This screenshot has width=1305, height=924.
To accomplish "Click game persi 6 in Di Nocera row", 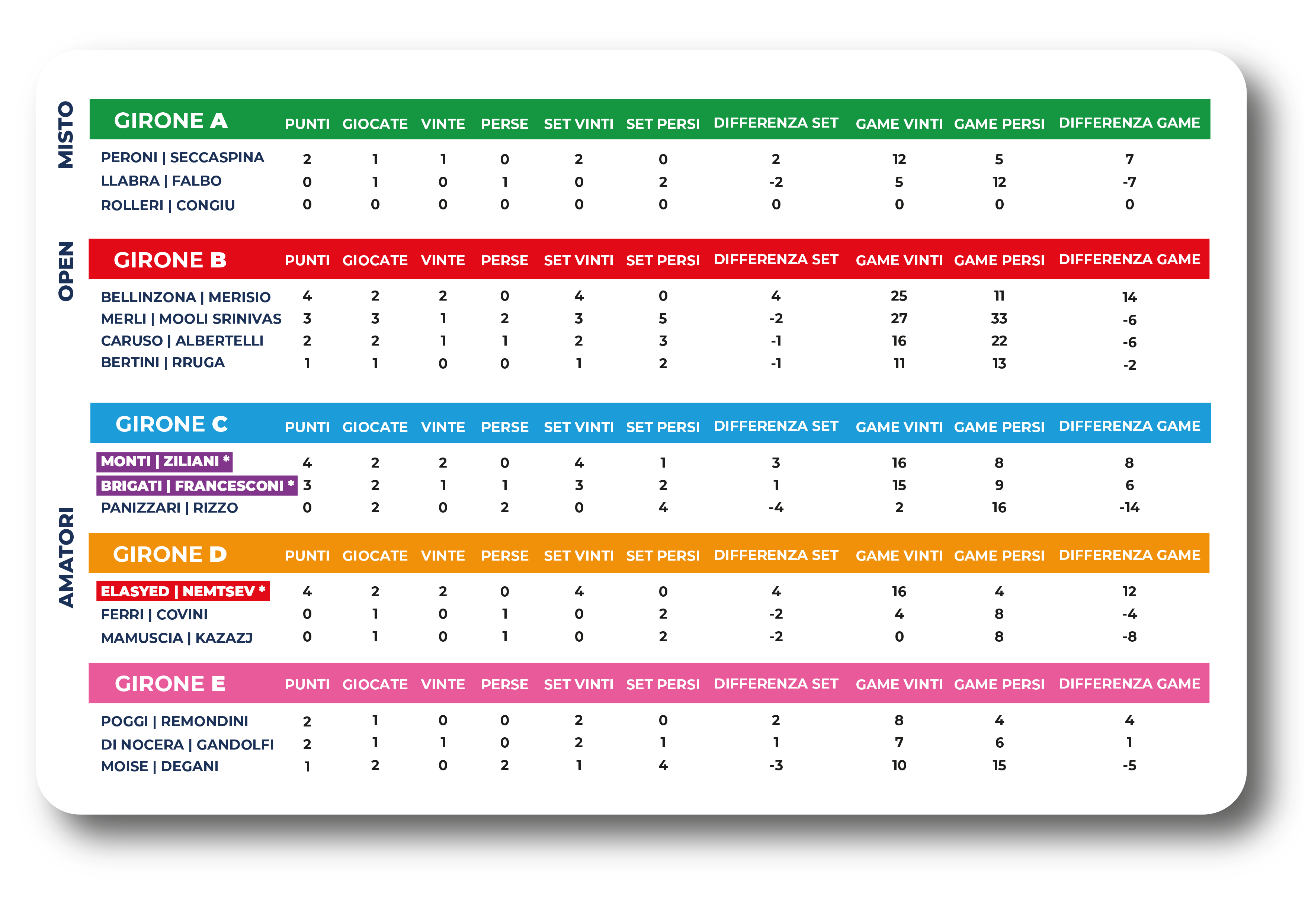I will click(999, 742).
